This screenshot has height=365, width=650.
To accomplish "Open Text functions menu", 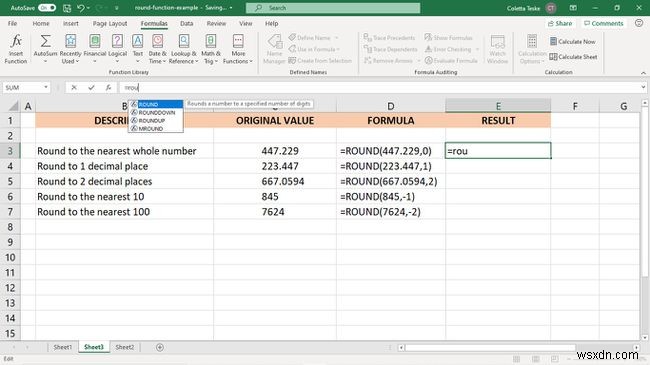I will [x=138, y=49].
